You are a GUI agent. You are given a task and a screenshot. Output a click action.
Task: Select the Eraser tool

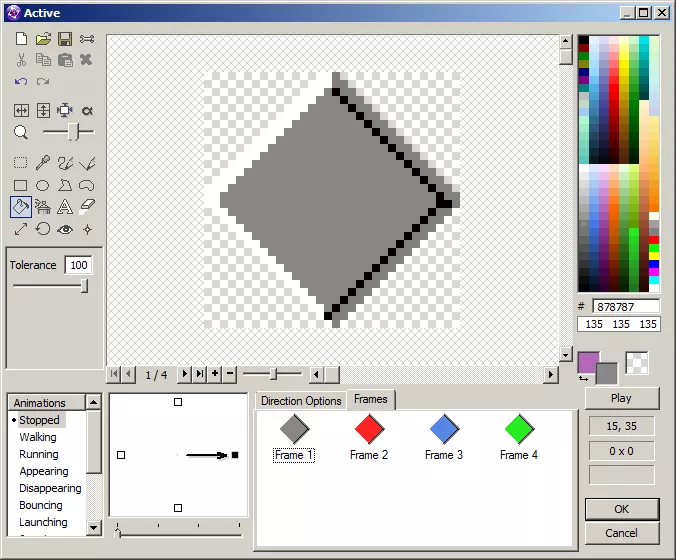tap(87, 207)
